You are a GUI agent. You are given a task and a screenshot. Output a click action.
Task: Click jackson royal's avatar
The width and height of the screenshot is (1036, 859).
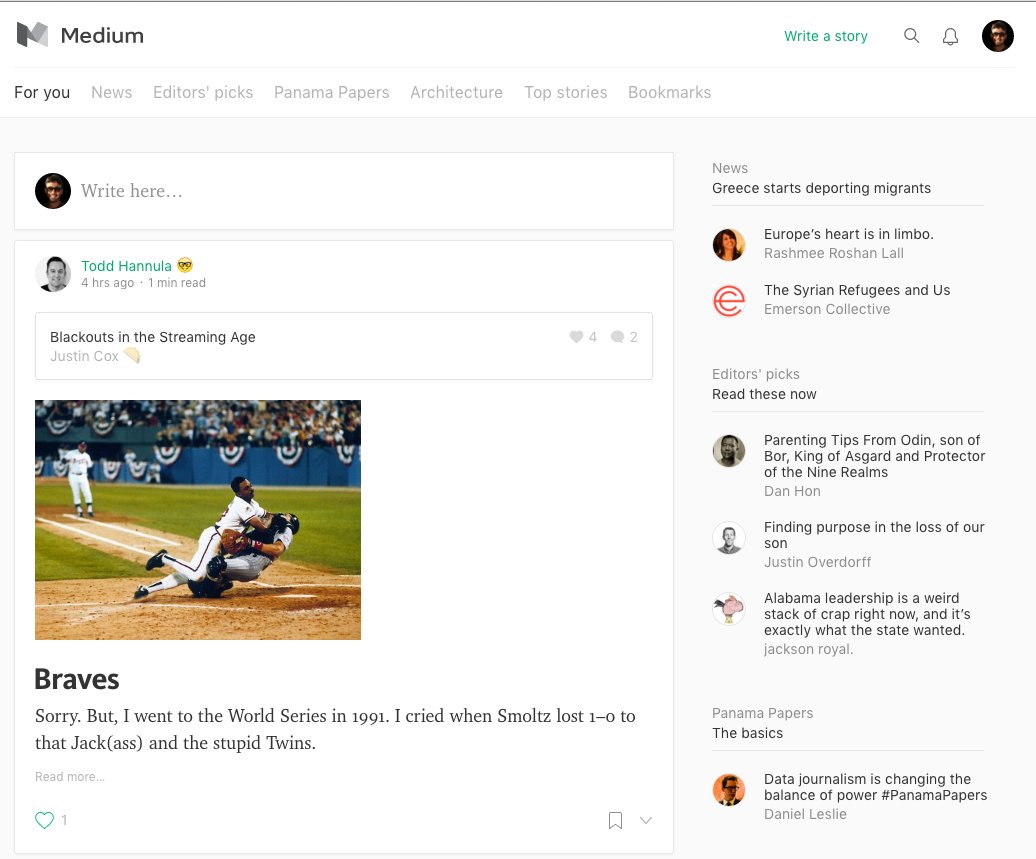[x=729, y=609]
